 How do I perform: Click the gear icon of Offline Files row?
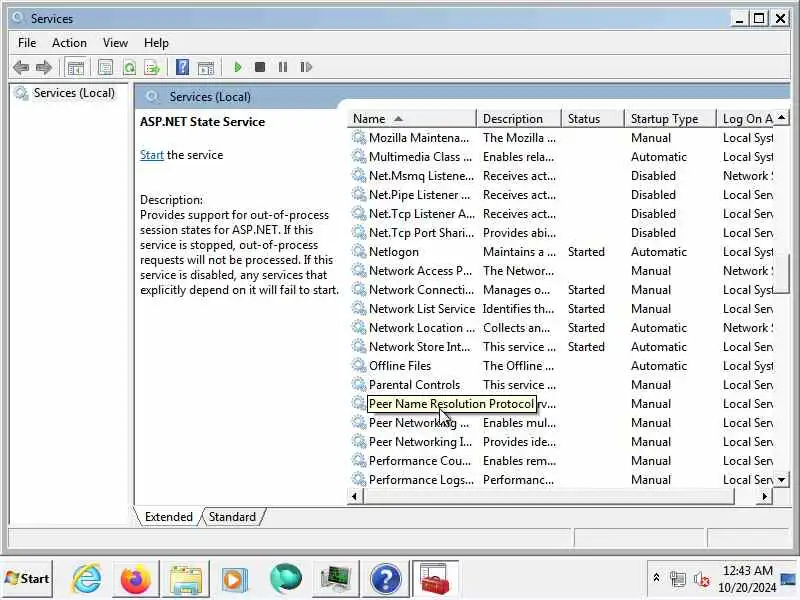pos(359,366)
